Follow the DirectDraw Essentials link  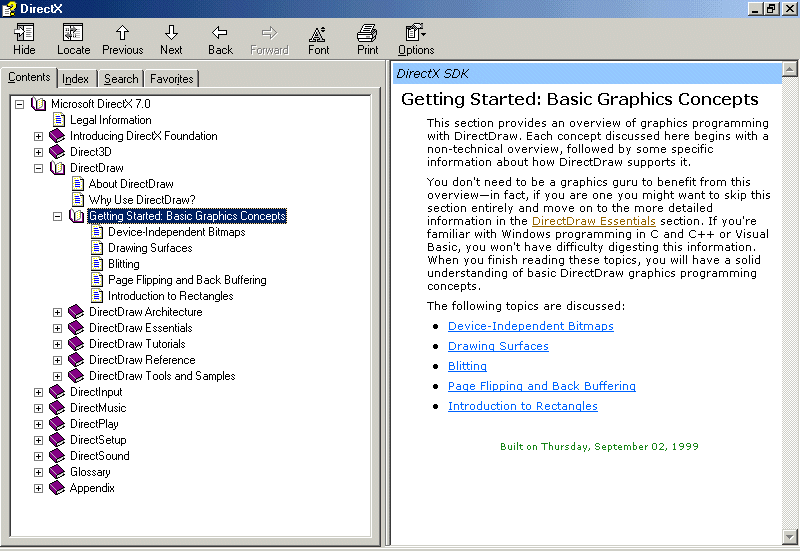[593, 221]
